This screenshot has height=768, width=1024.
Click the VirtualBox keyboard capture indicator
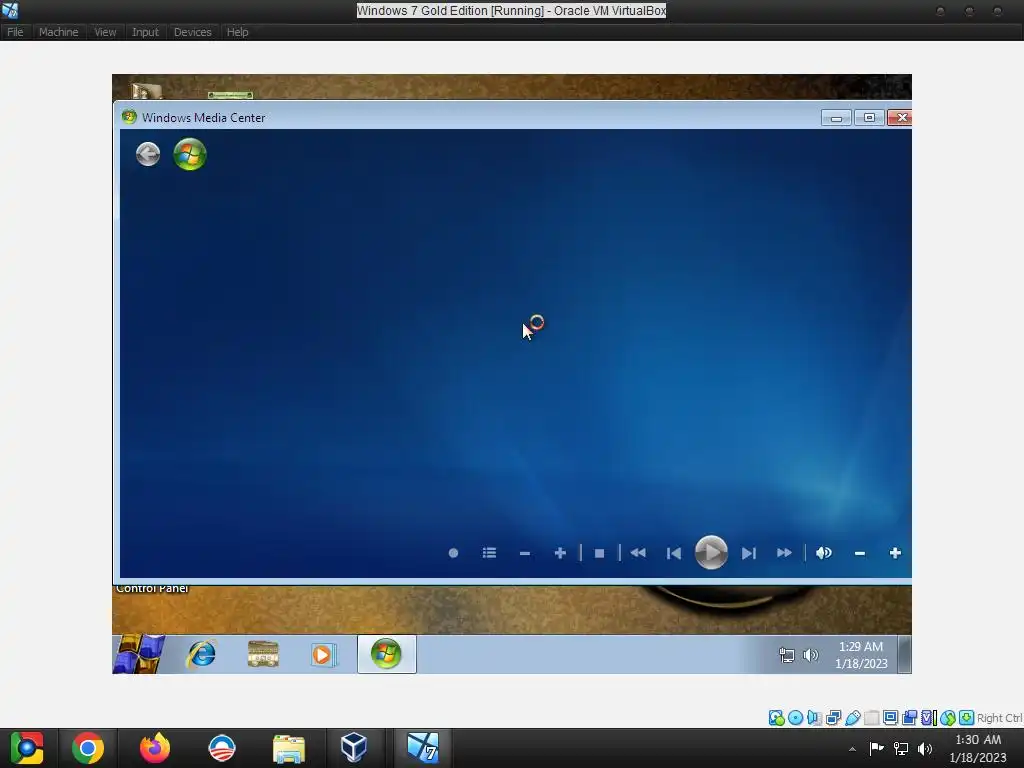coord(967,718)
